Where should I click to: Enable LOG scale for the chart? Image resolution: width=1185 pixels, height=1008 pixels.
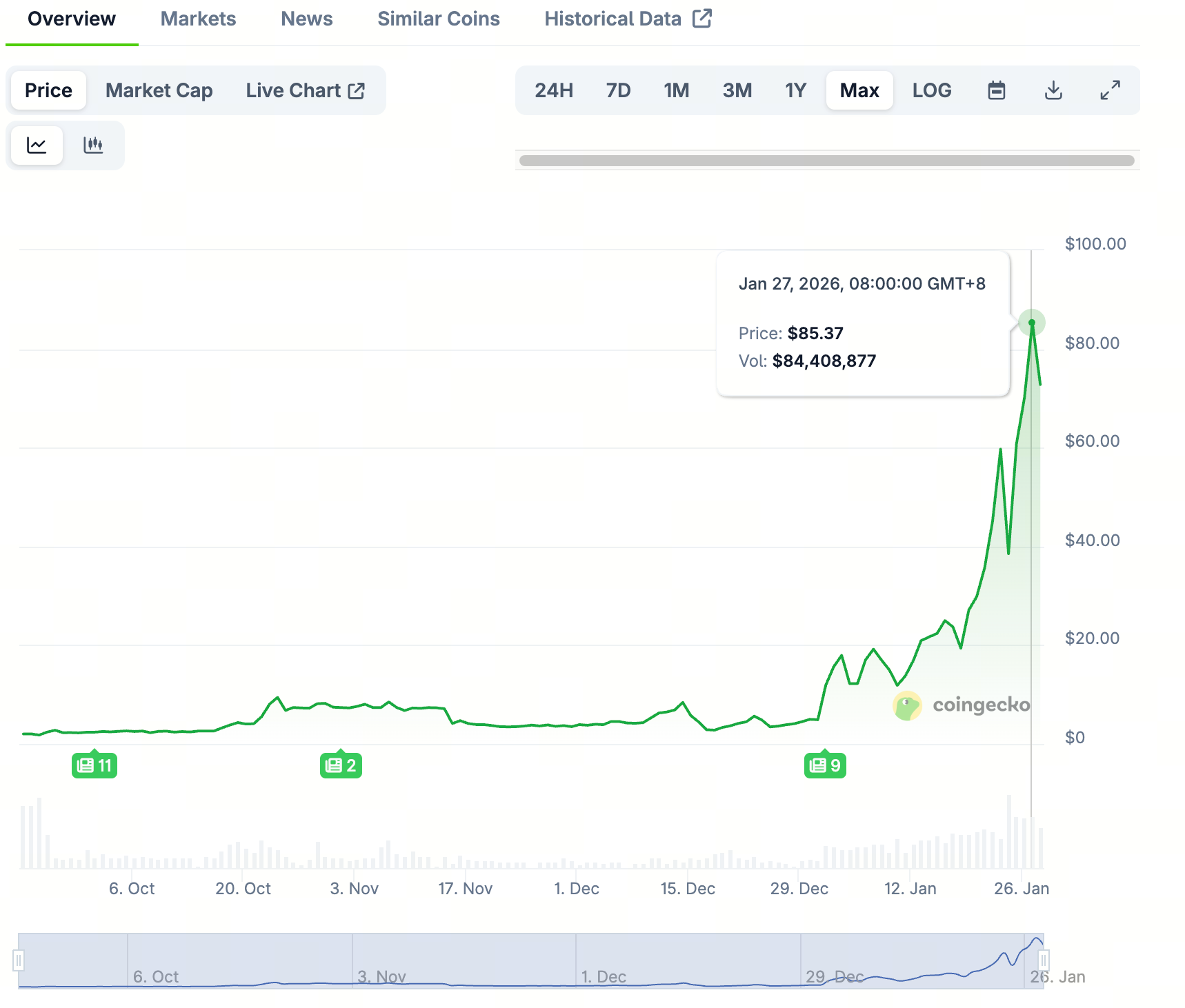click(932, 90)
